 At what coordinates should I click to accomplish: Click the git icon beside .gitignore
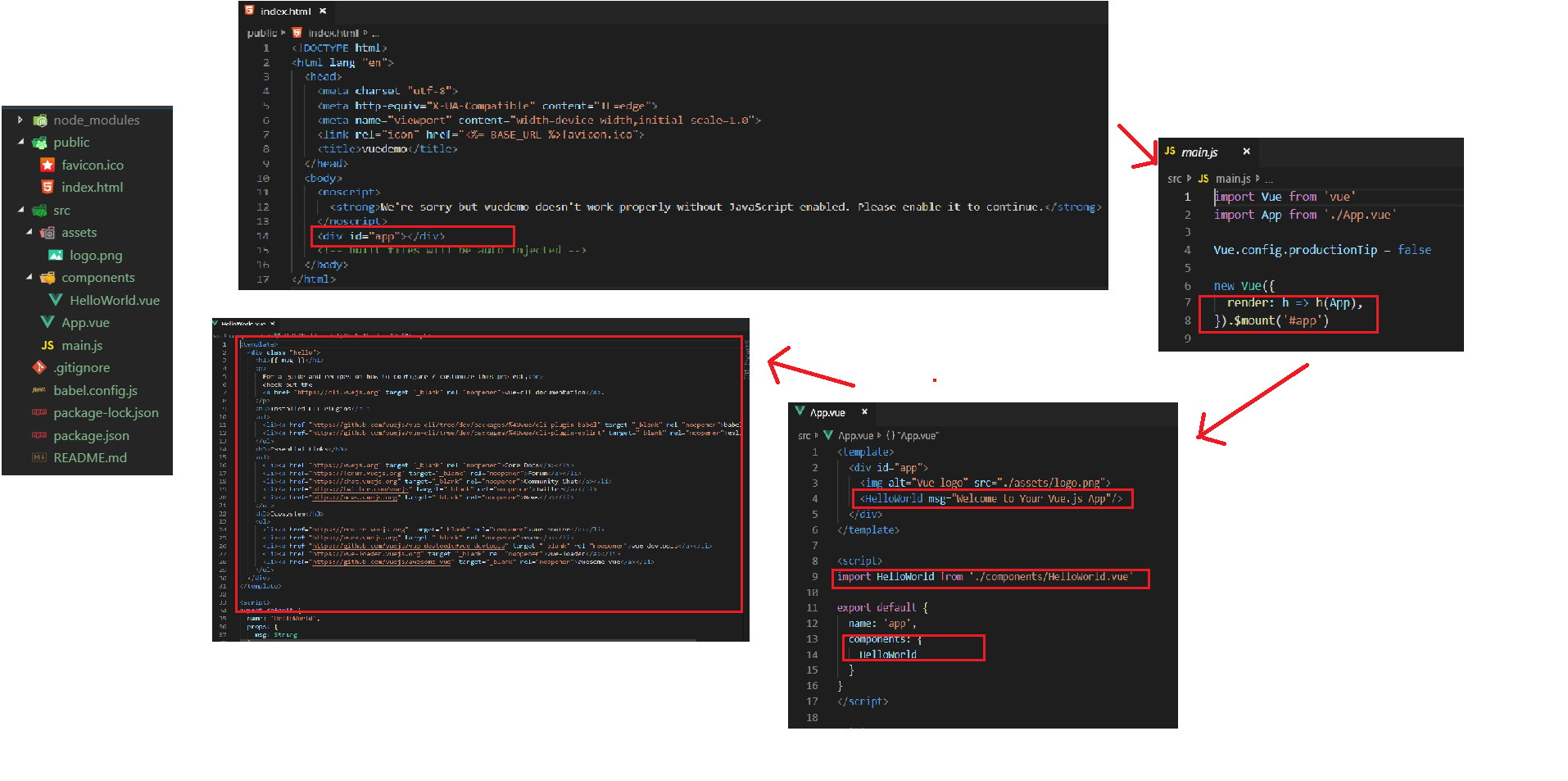[x=39, y=367]
